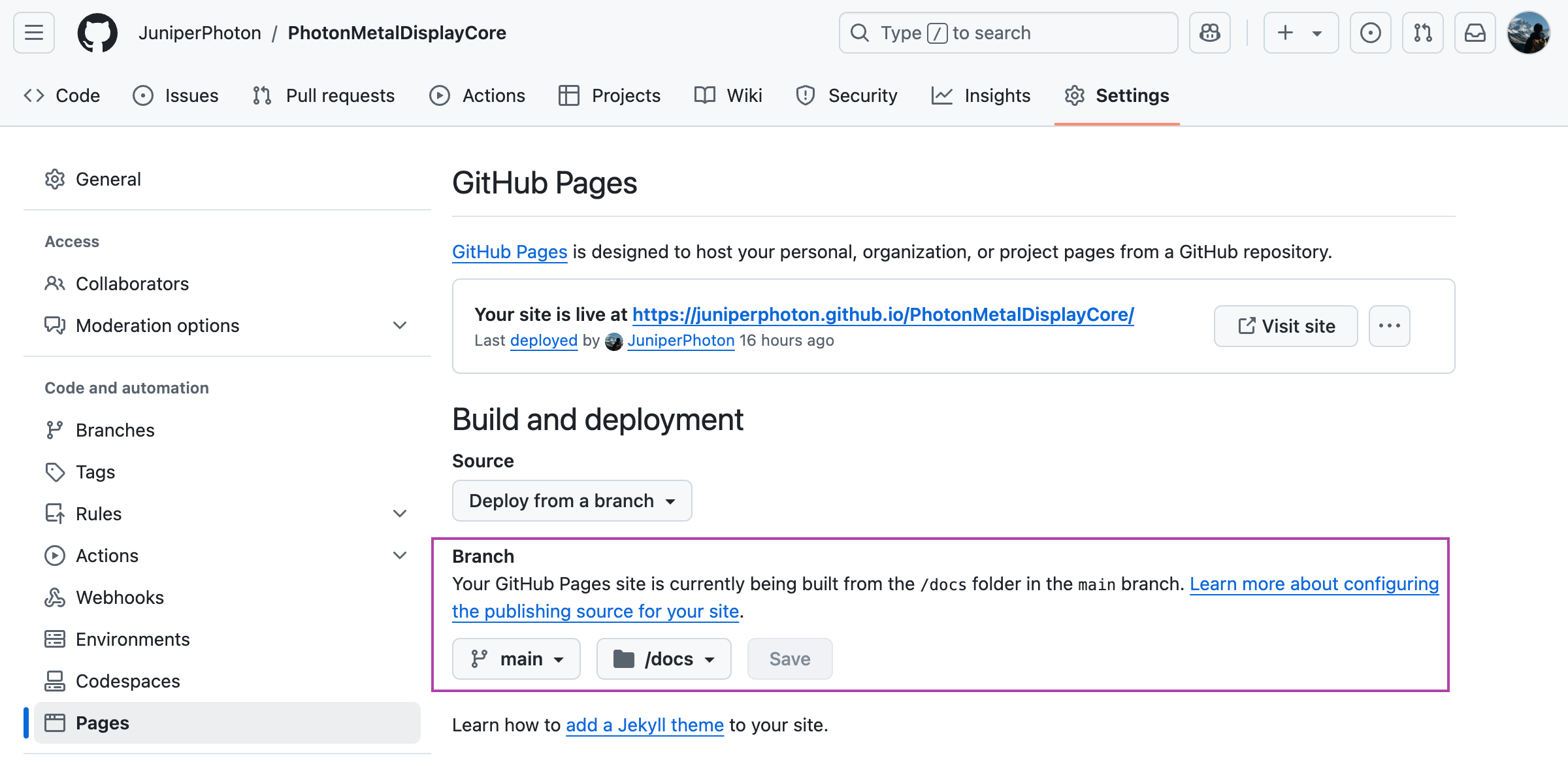Click the search field

1009,33
